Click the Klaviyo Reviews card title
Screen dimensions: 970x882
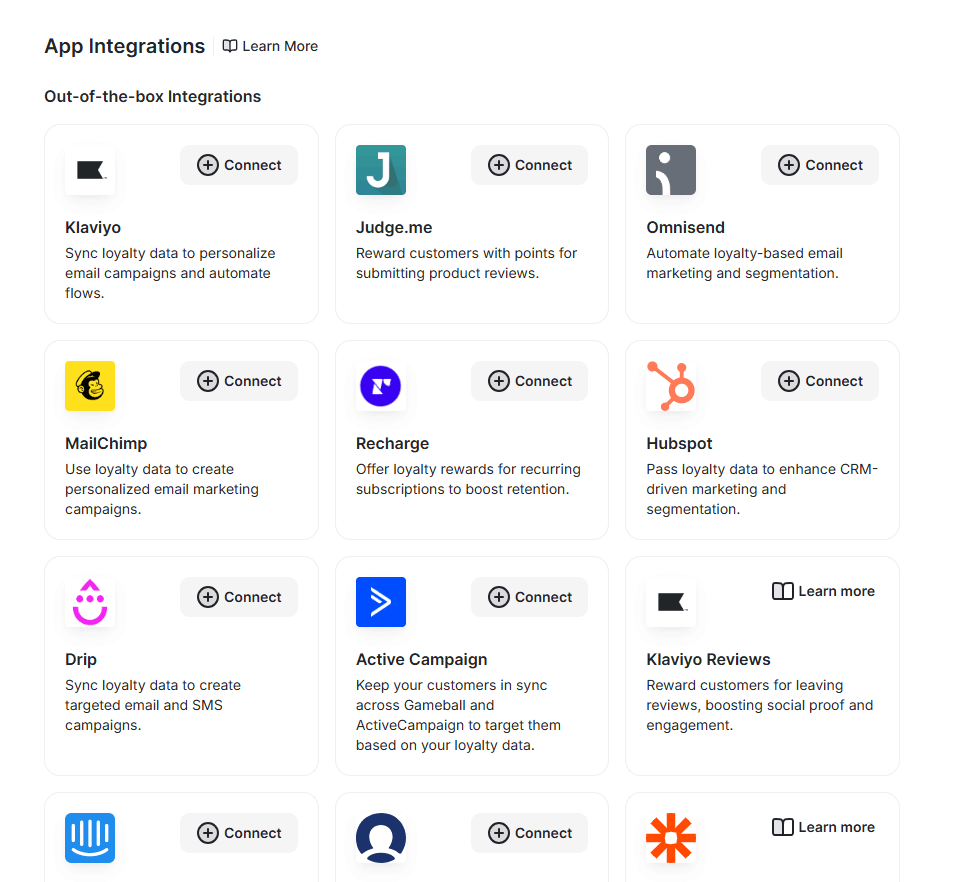(708, 659)
